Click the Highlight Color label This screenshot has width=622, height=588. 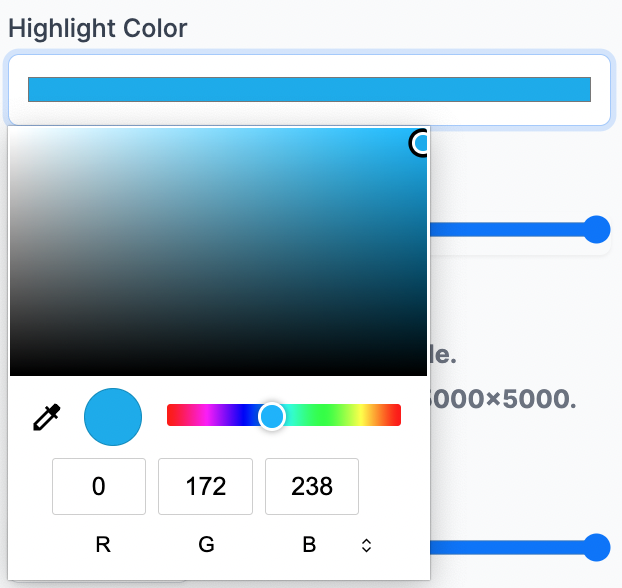pos(98,29)
